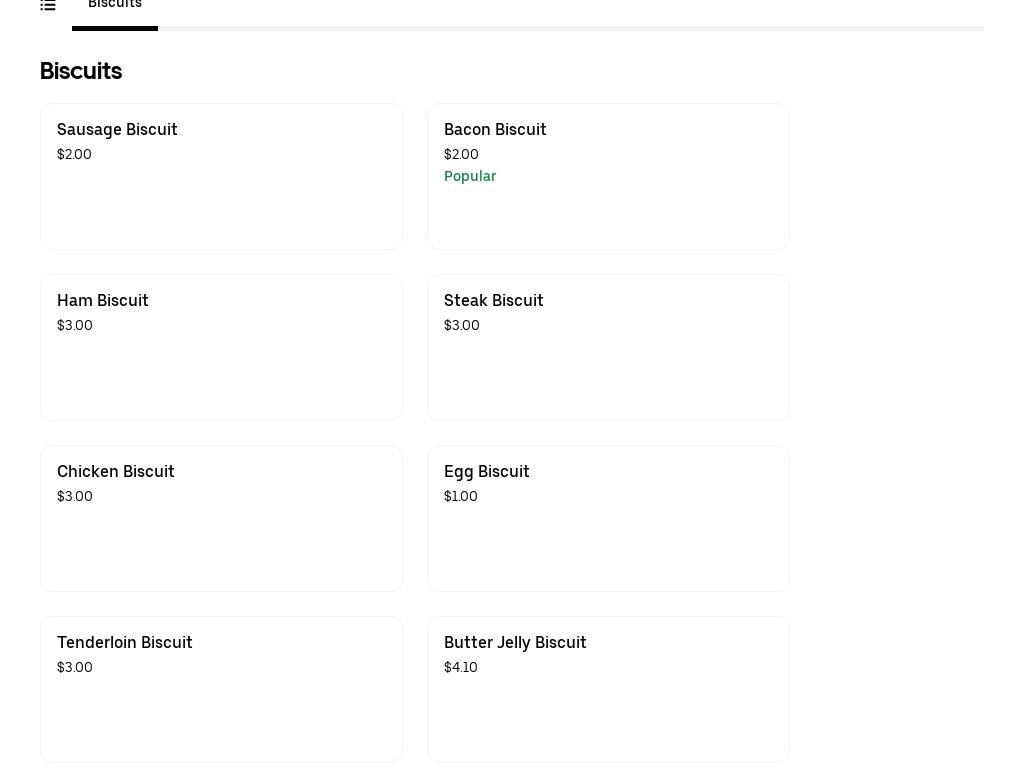Click the $1.00 Egg Biscuit price
The width and height of the screenshot is (1024, 770).
461,496
